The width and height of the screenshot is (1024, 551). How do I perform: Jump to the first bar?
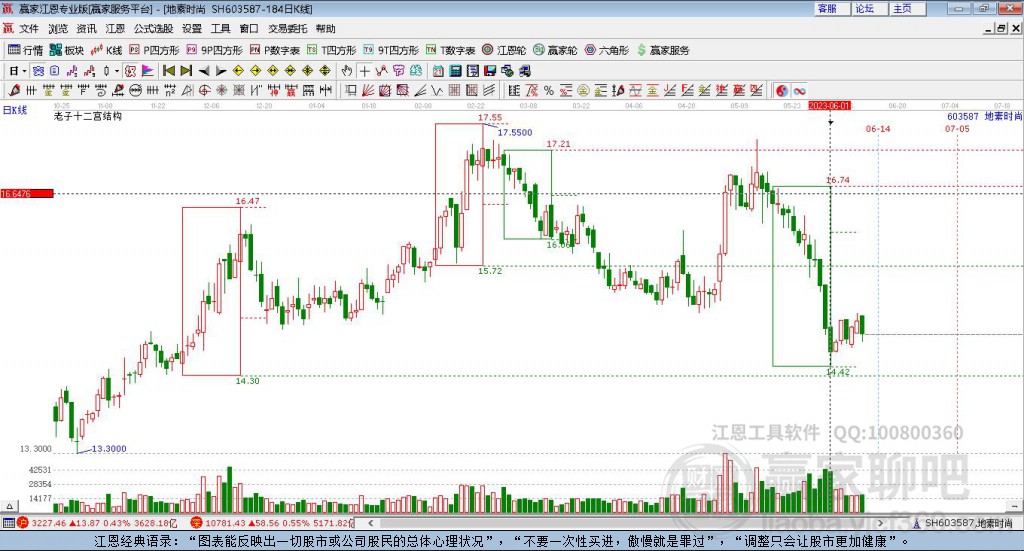(x=168, y=71)
